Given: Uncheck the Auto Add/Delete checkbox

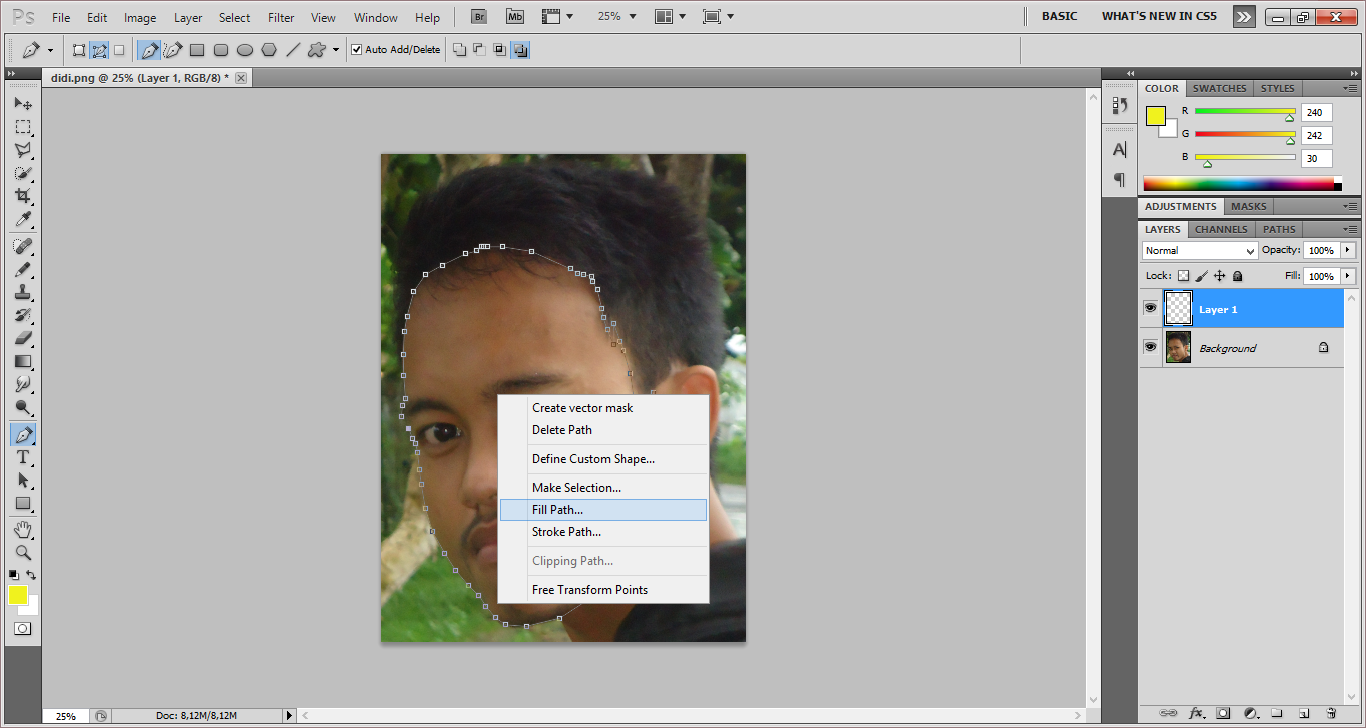Looking at the screenshot, I should (x=356, y=50).
